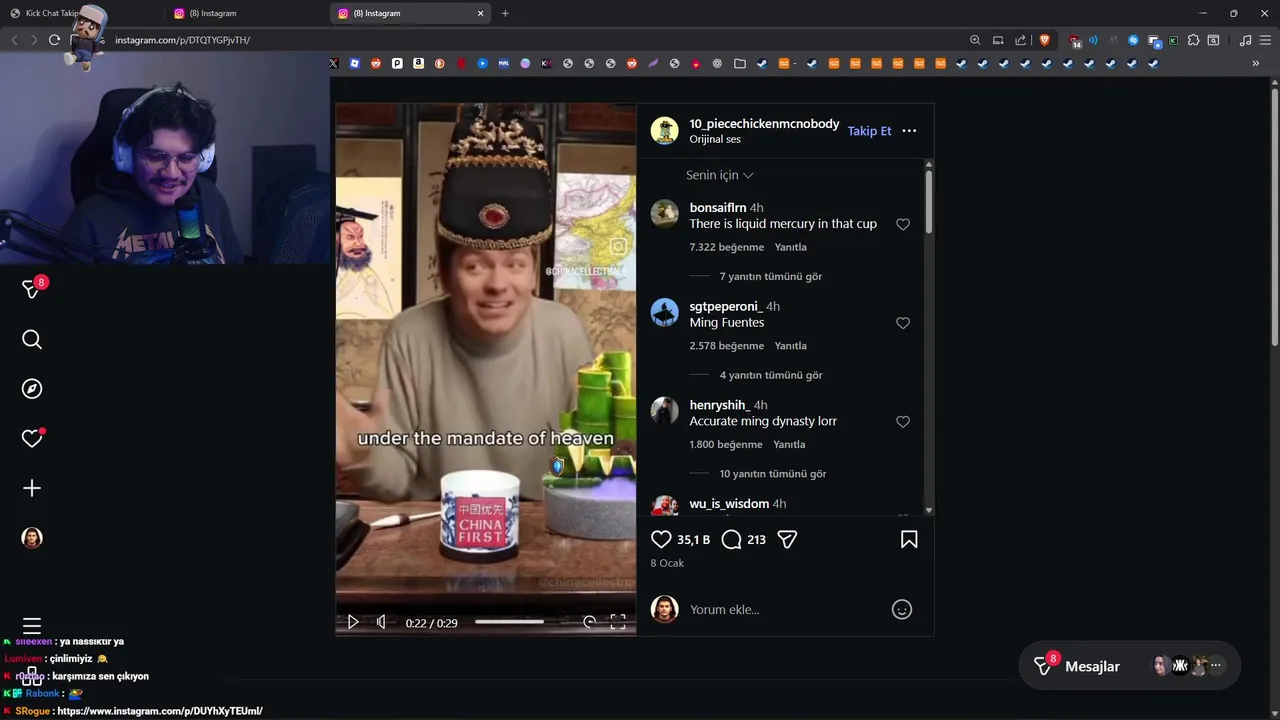Screen dimensions: 1280x720
Task: Save the post with the bookmark icon
Action: tap(909, 539)
